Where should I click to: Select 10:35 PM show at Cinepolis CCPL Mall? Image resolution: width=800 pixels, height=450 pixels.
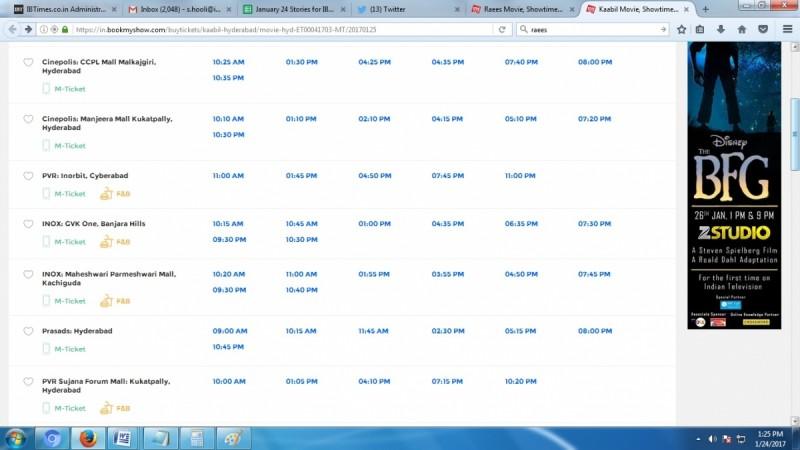point(228,78)
